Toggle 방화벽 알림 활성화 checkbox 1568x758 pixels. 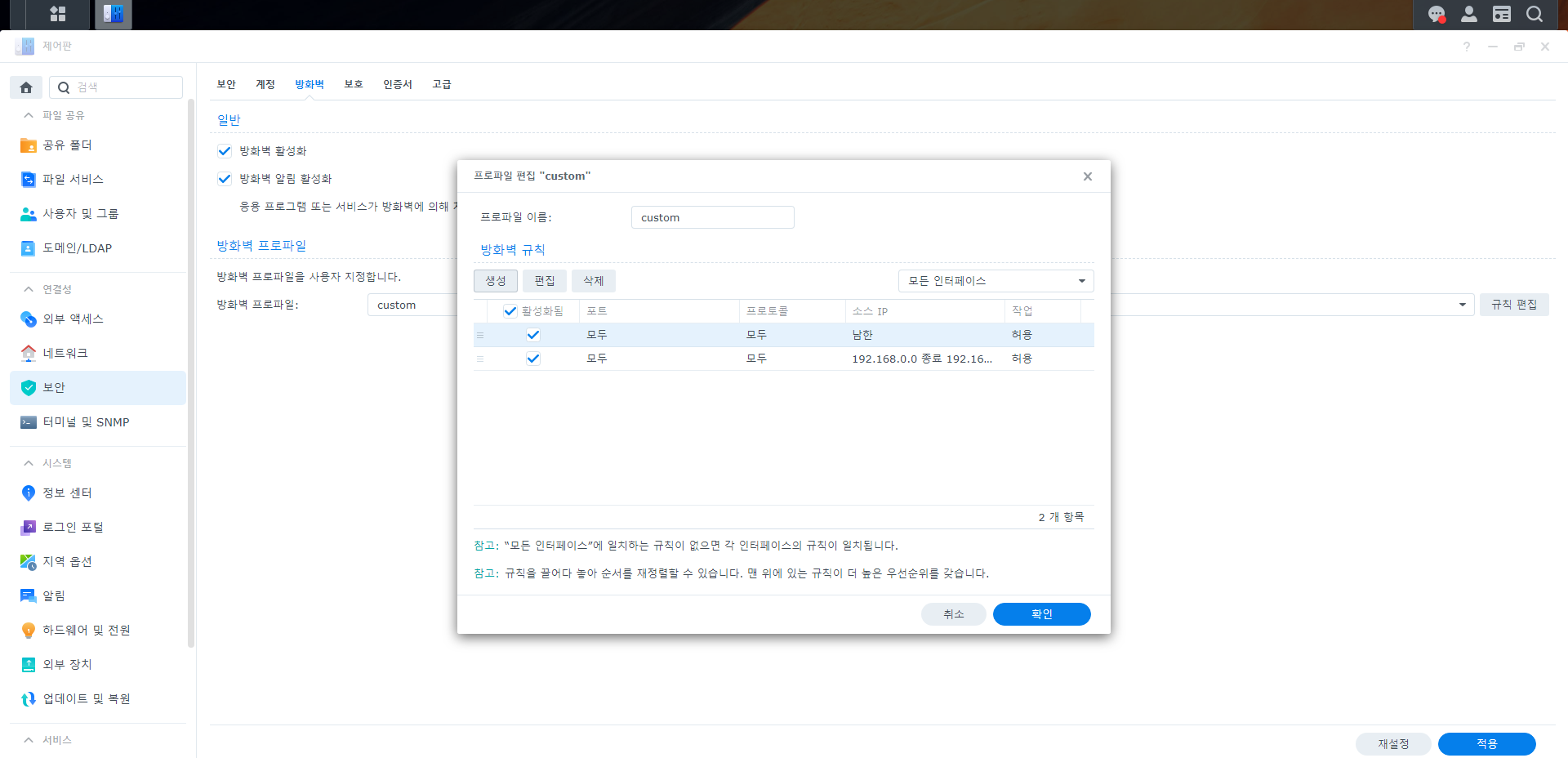(x=225, y=179)
